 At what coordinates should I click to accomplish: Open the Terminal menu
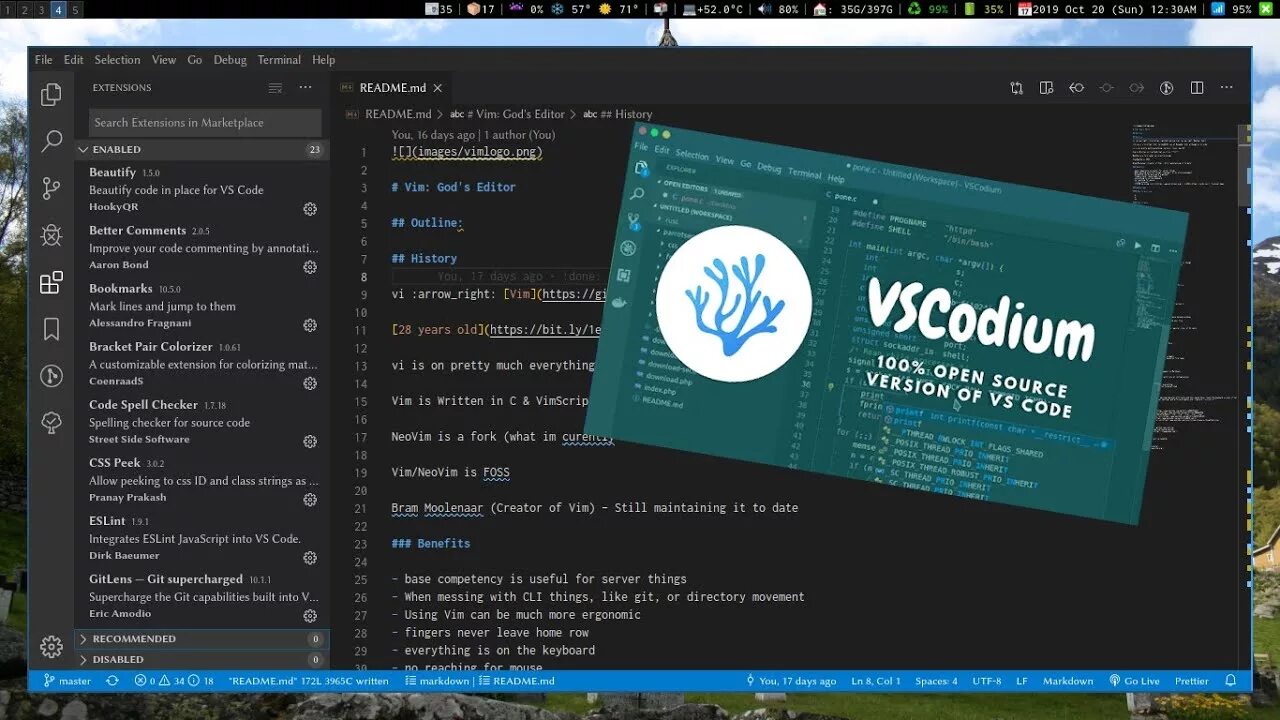coord(279,60)
